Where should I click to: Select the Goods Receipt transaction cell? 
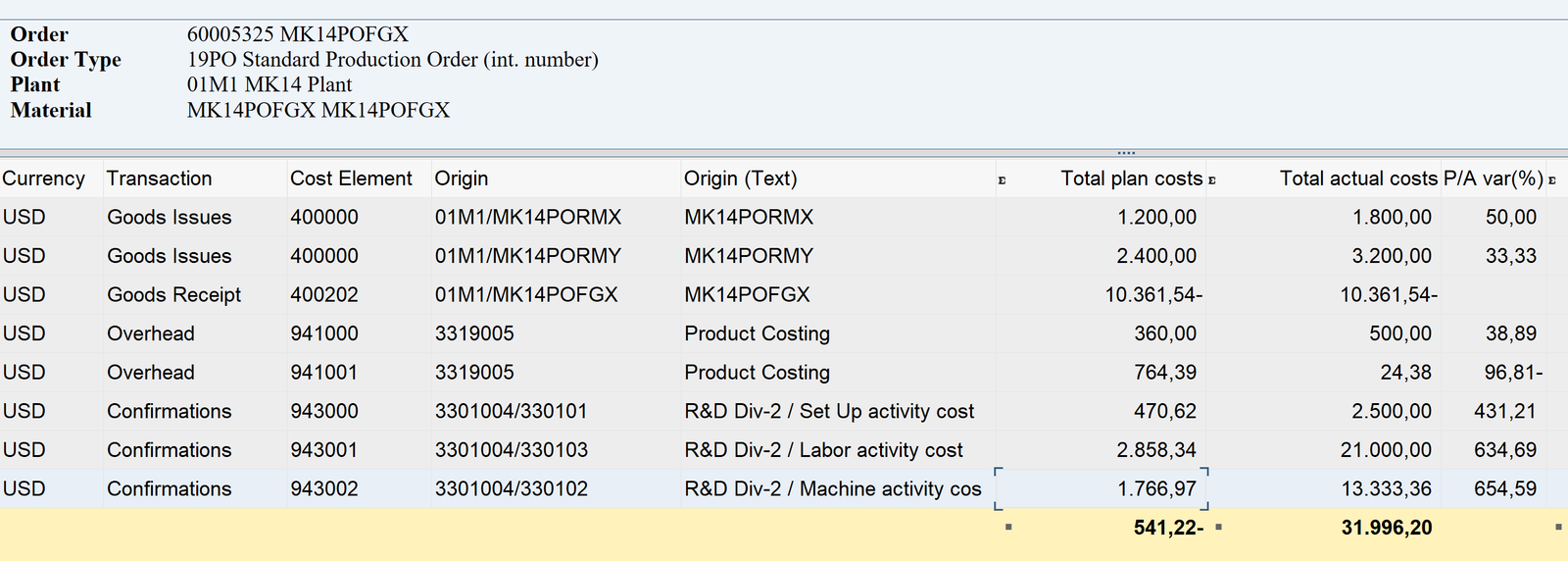point(173,294)
